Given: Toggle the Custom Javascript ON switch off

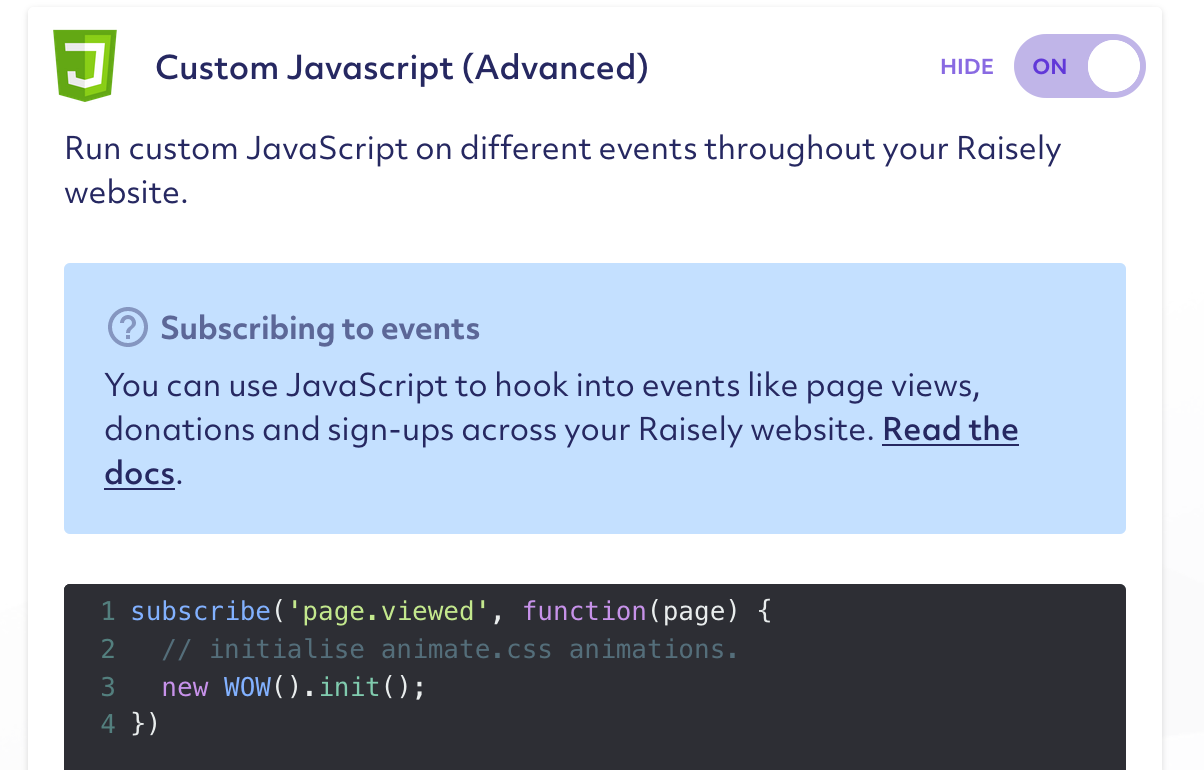Looking at the screenshot, I should tap(1079, 67).
